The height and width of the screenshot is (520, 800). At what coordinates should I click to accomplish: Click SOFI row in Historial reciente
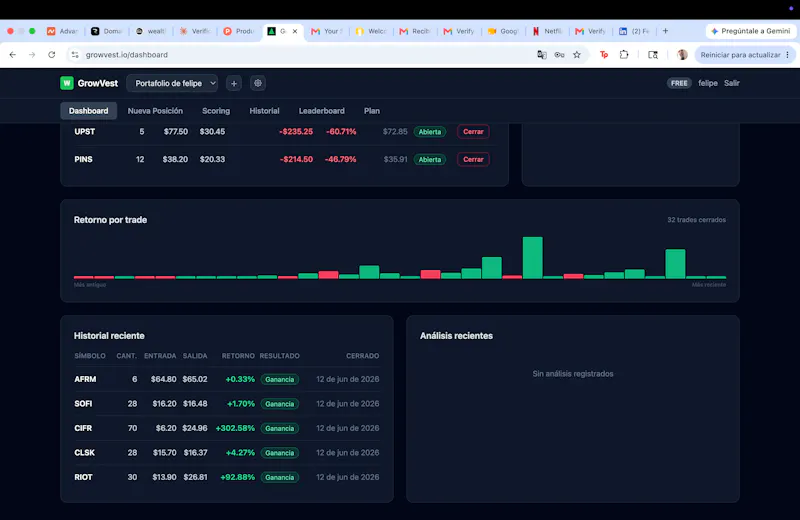point(227,404)
